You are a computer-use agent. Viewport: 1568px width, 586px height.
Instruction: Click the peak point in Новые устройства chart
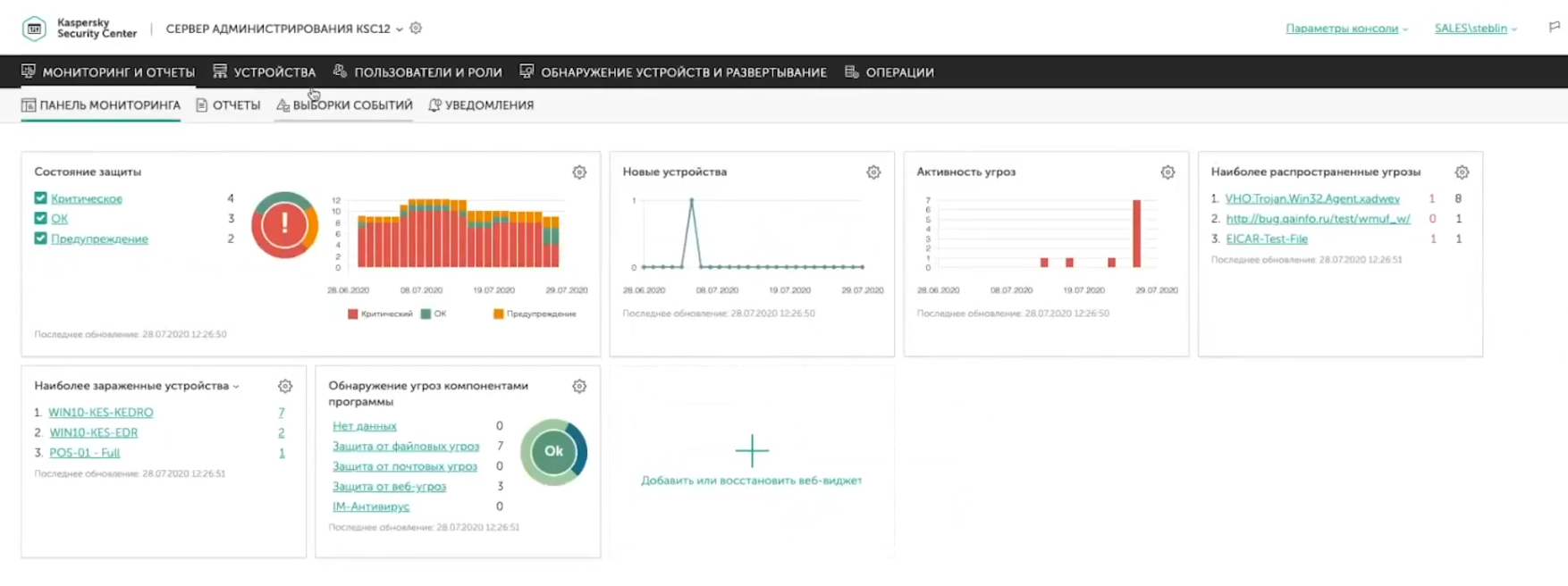pyautogui.click(x=691, y=199)
